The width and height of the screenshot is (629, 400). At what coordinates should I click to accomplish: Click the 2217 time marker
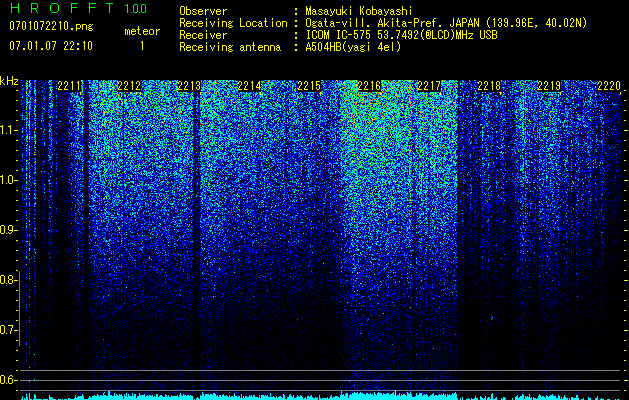pos(429,86)
